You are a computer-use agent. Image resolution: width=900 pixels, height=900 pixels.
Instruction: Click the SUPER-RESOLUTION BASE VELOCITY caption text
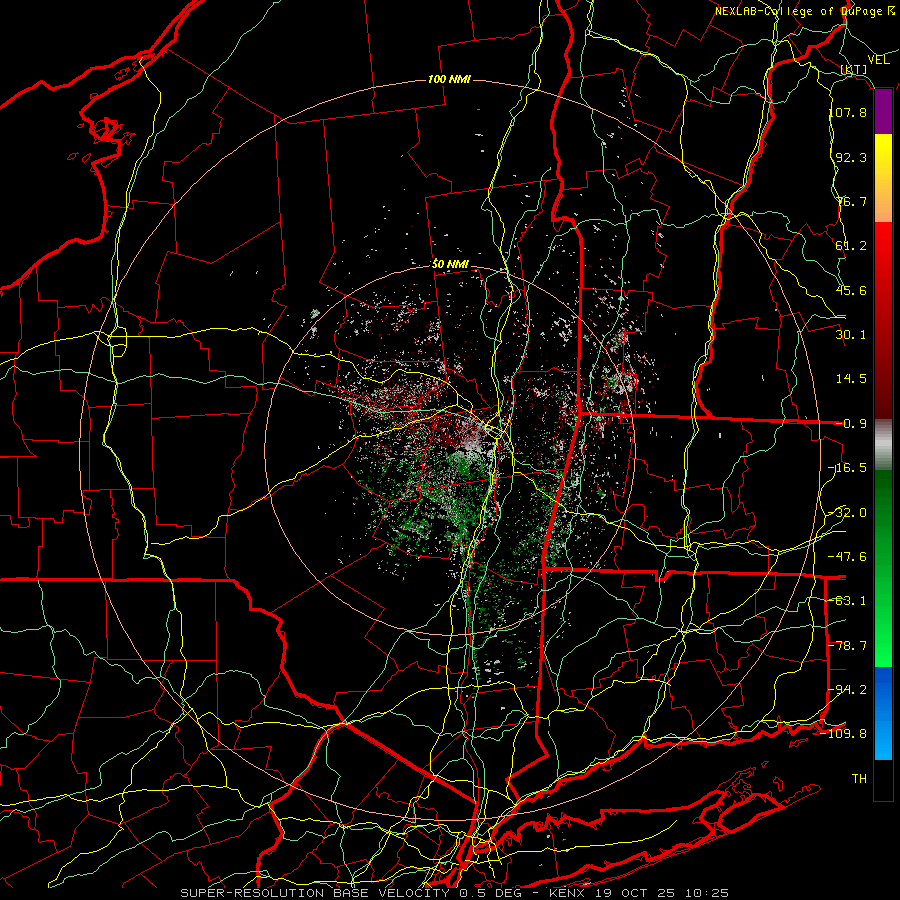tap(315, 893)
